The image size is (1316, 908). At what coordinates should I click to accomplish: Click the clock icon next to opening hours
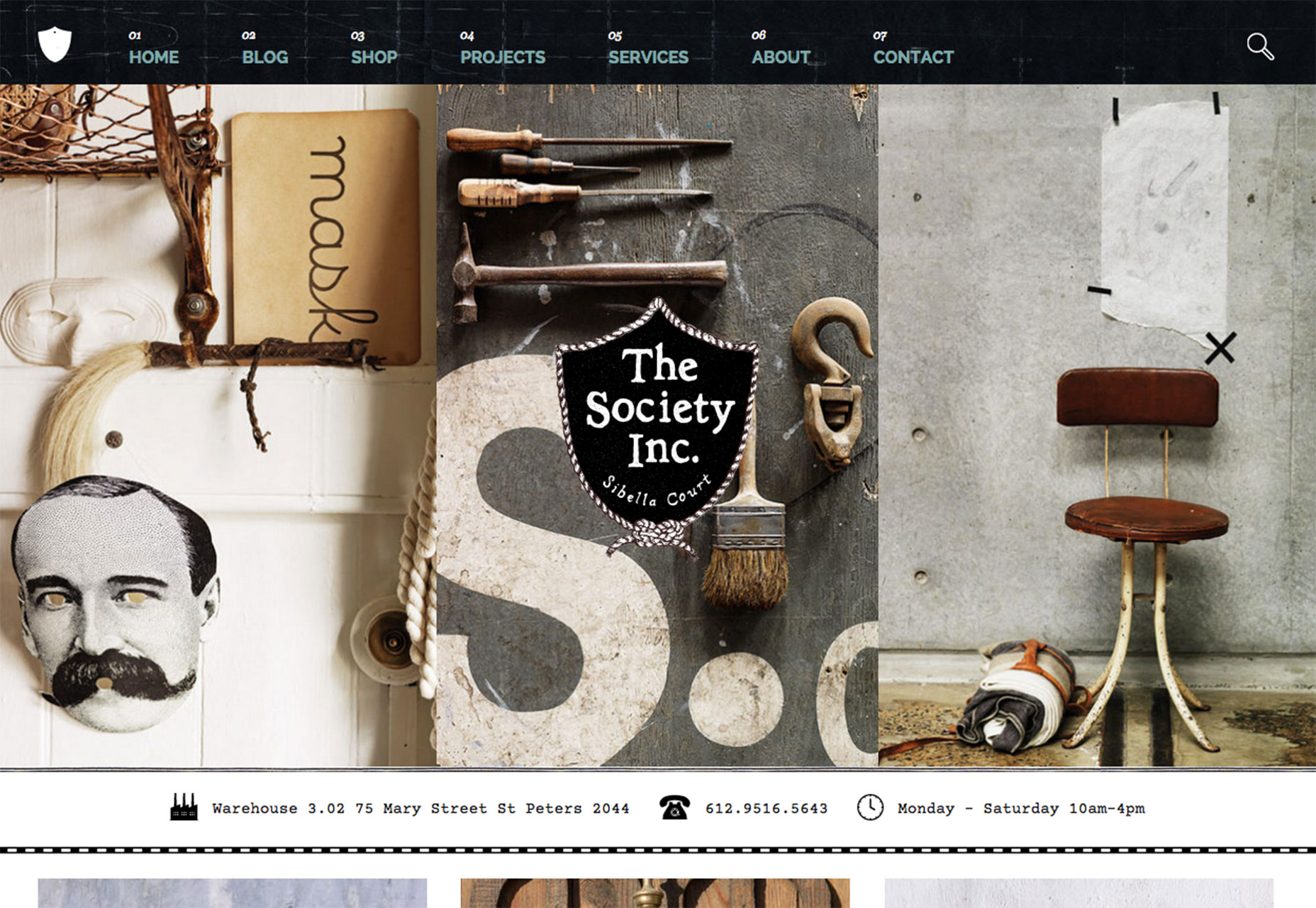point(870,807)
